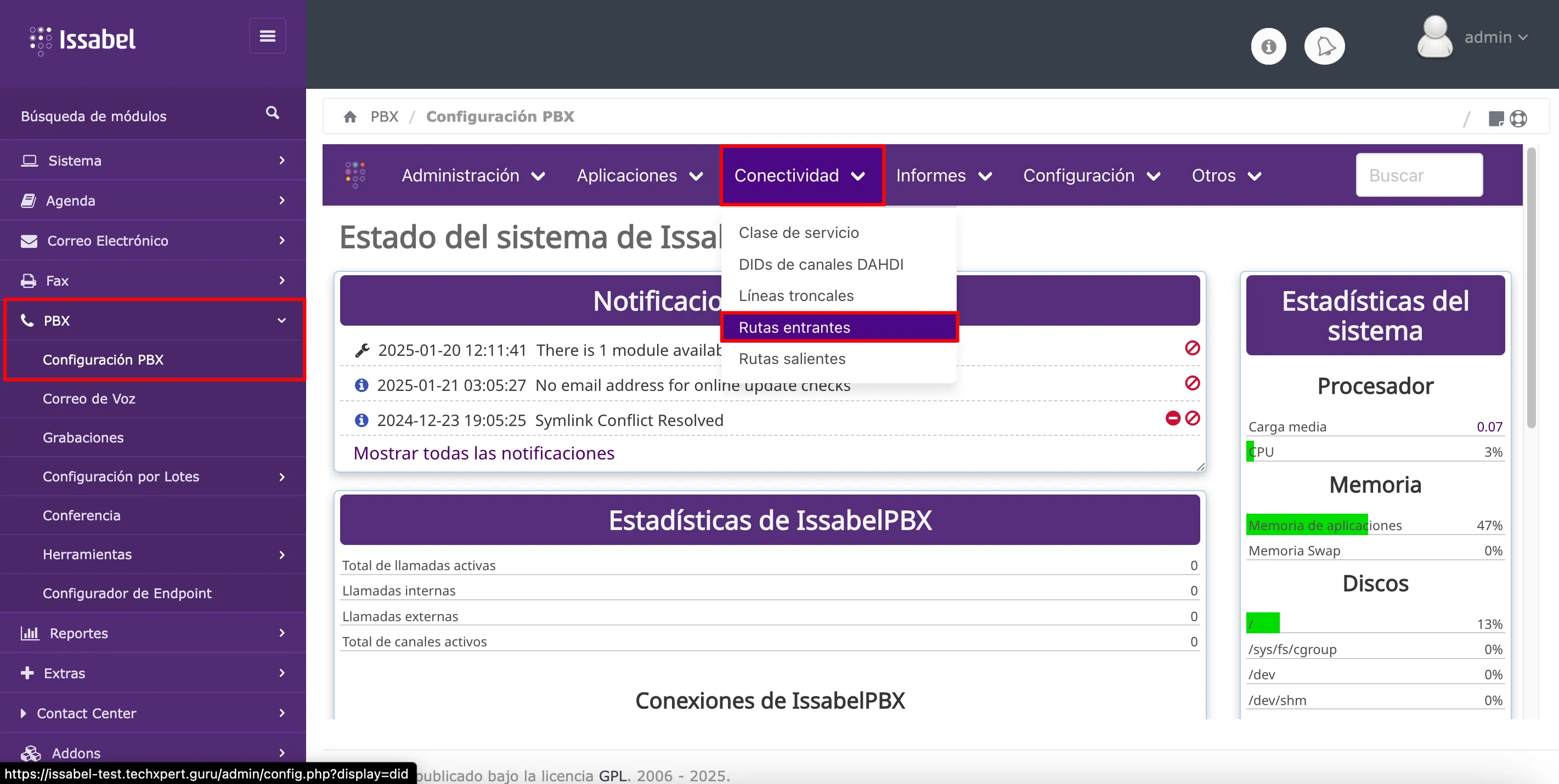Dismiss the module available notification

1192,348
